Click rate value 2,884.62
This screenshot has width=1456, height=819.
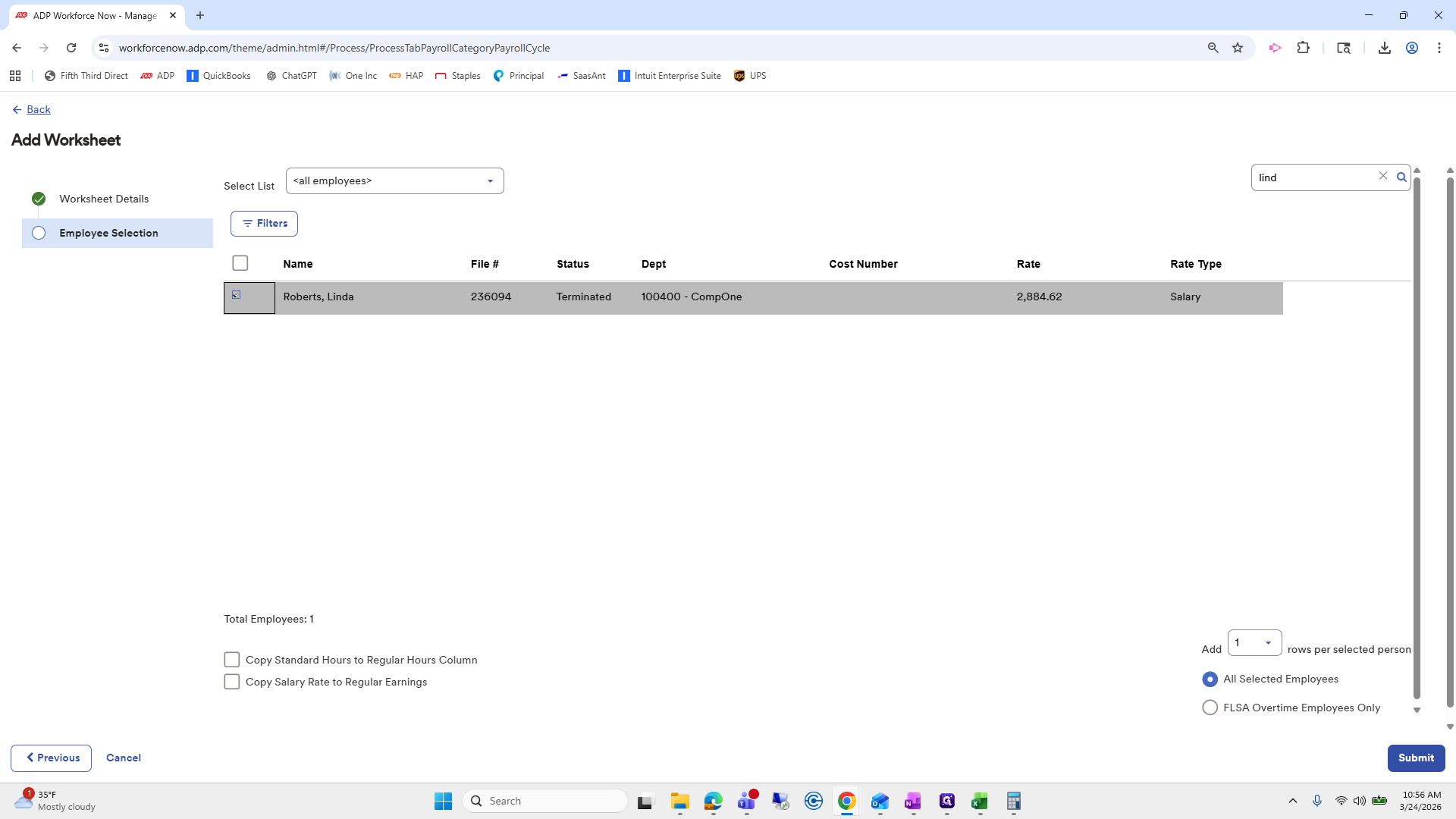coord(1039,297)
